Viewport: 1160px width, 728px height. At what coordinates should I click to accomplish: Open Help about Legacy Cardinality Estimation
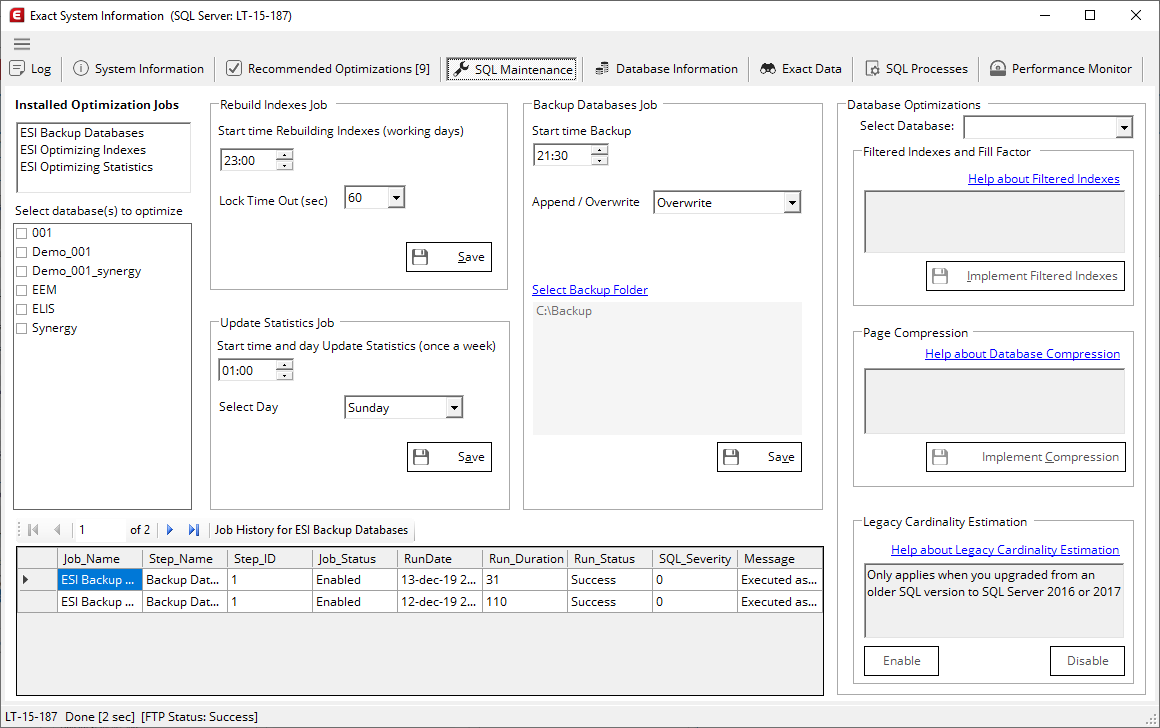coord(1004,549)
